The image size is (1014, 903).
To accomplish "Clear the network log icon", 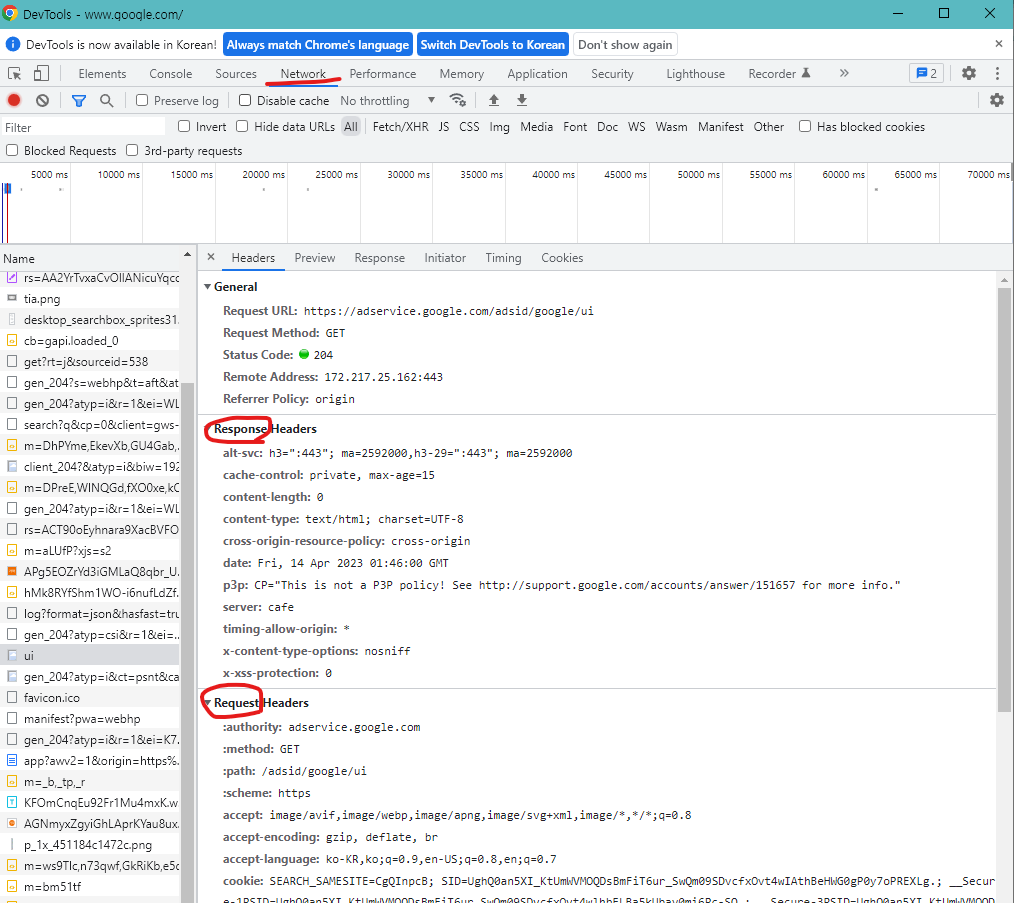I will click(42, 100).
